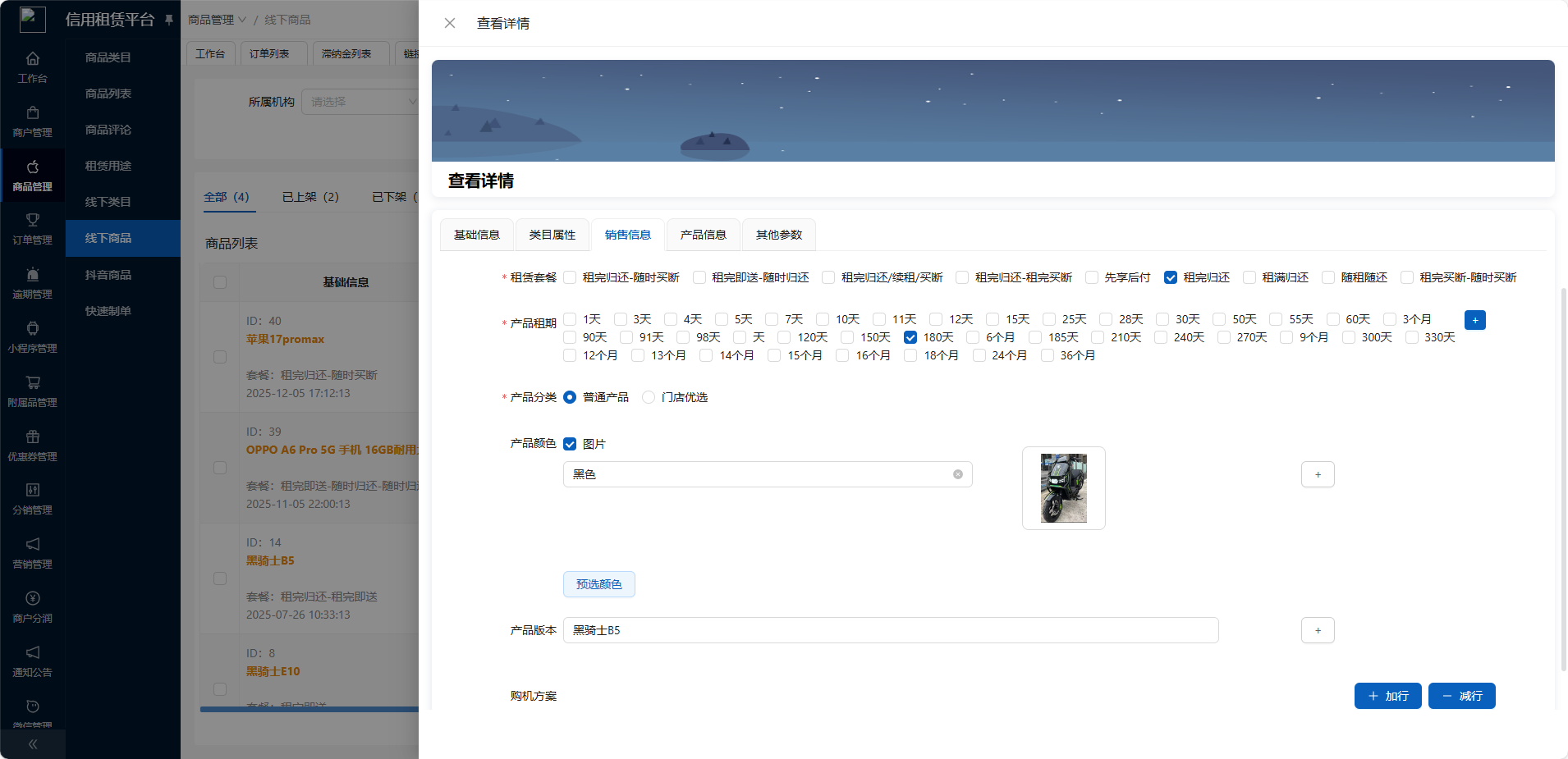Switch to the 产品信息 tab
This screenshot has height=759, width=1568.
pyautogui.click(x=703, y=235)
